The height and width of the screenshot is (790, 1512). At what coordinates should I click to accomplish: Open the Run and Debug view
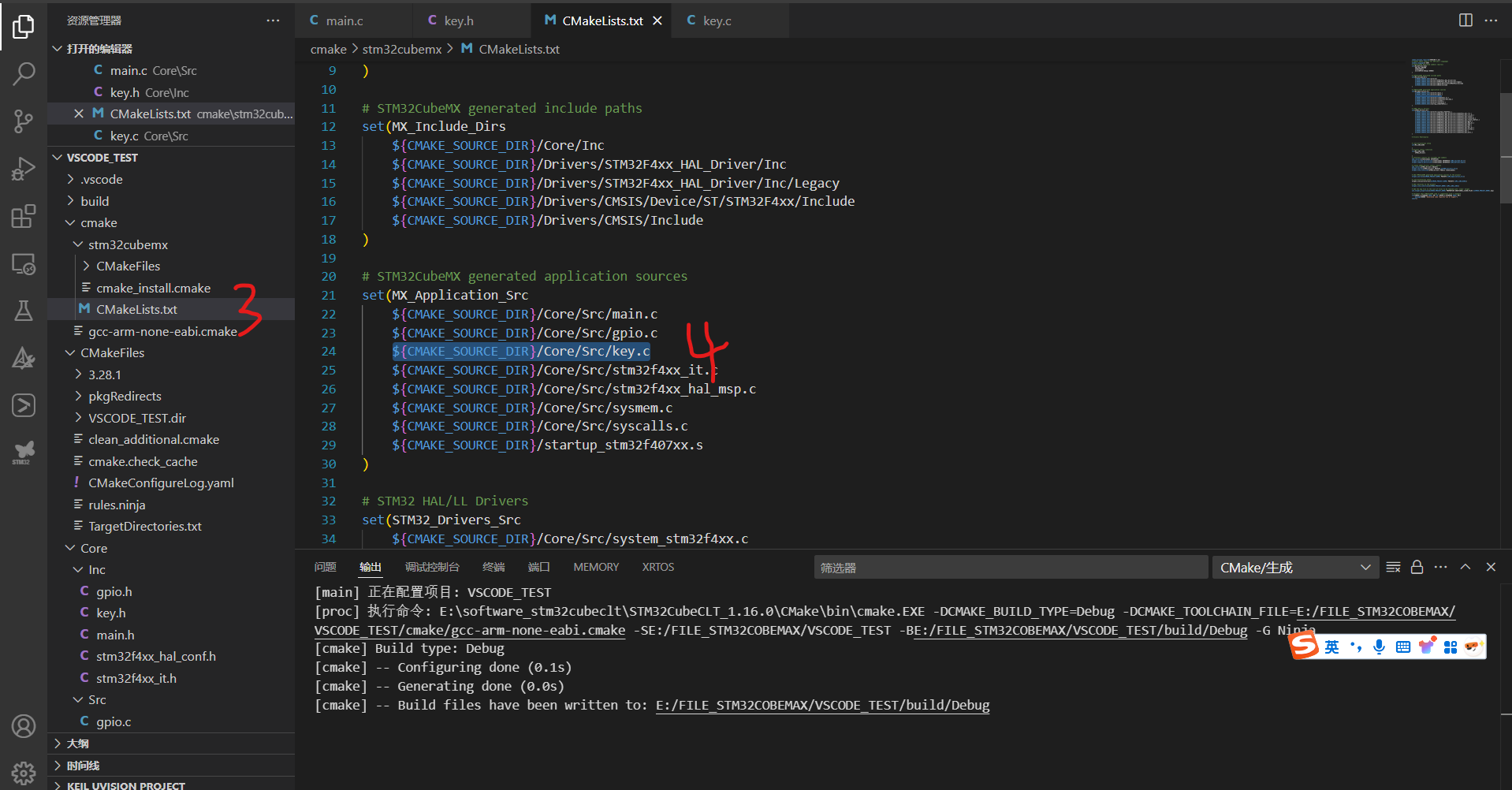point(24,168)
